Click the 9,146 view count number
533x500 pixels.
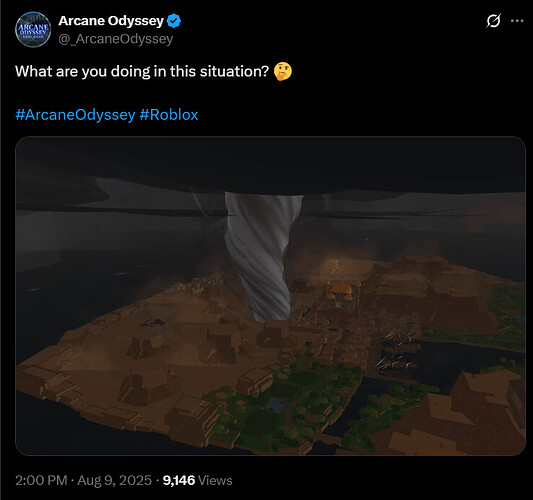(x=179, y=480)
